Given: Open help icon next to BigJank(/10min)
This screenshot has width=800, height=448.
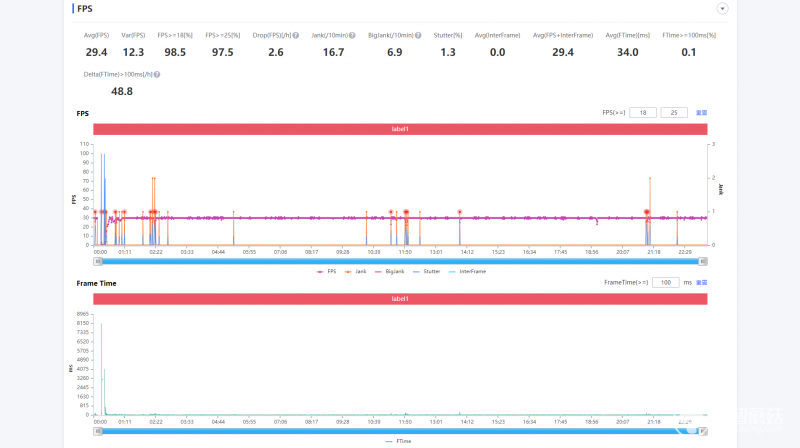Looking at the screenshot, I should [418, 35].
